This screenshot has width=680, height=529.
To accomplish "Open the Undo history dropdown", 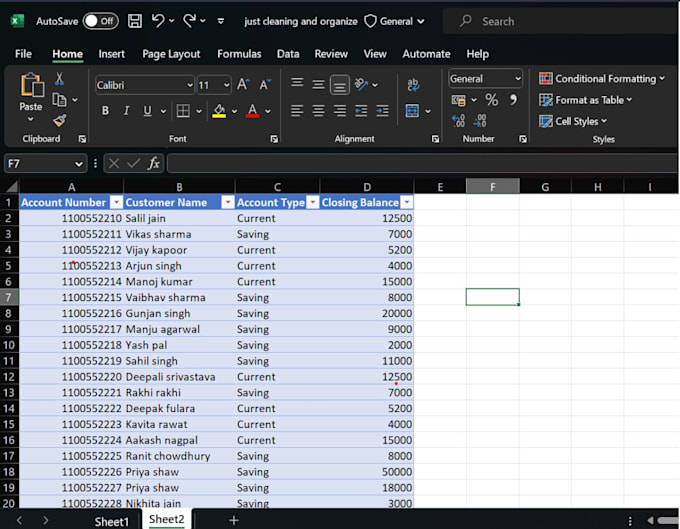I will click(172, 21).
